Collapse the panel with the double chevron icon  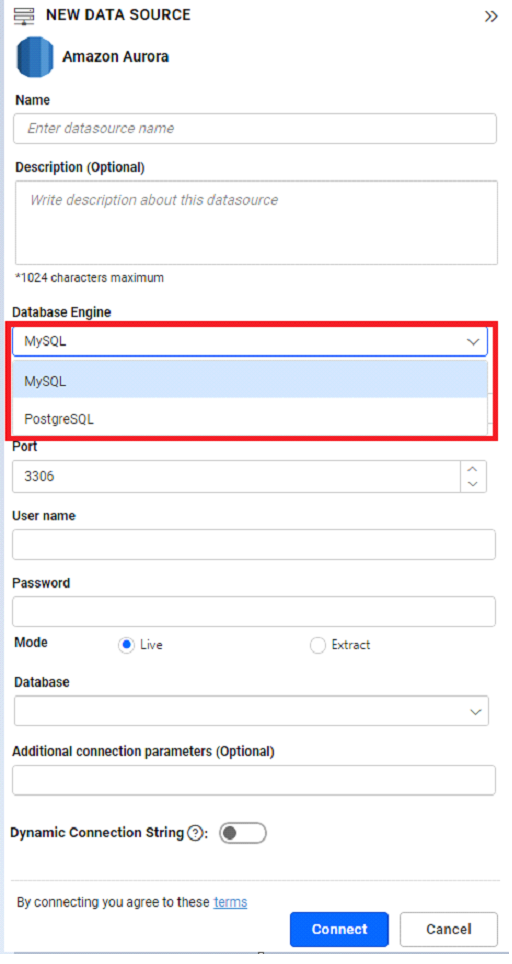tap(490, 17)
